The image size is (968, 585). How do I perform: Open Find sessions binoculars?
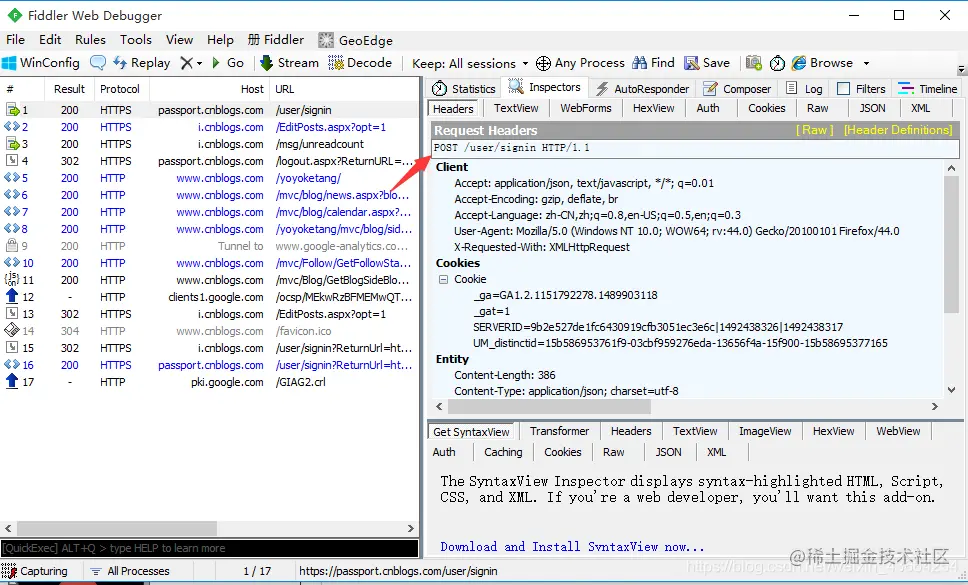[x=654, y=63]
